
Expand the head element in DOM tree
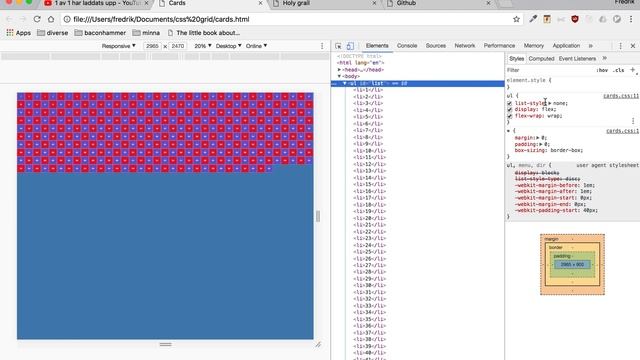[x=339, y=70]
